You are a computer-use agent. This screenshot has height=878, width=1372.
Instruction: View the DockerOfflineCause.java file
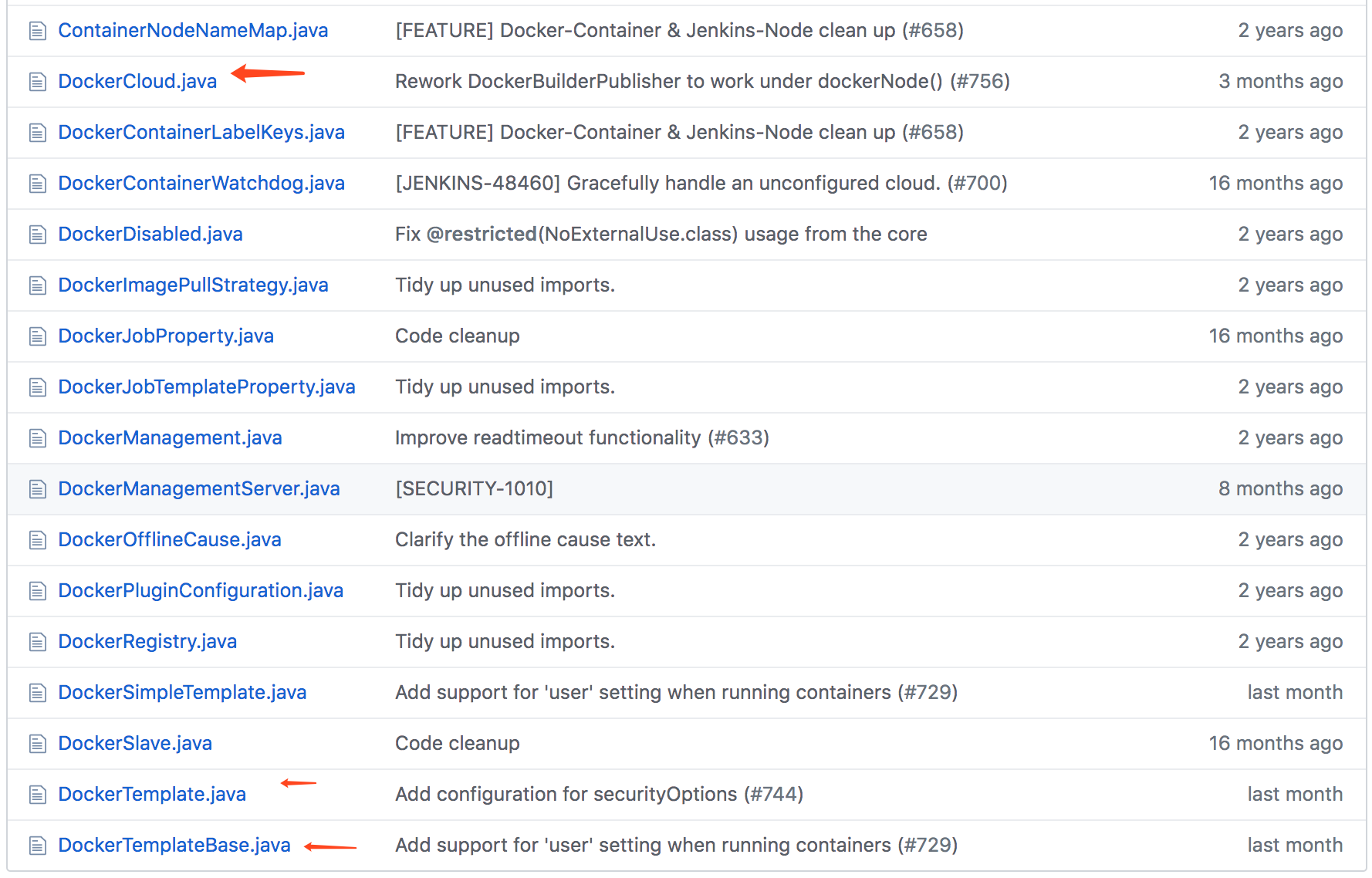pos(170,540)
